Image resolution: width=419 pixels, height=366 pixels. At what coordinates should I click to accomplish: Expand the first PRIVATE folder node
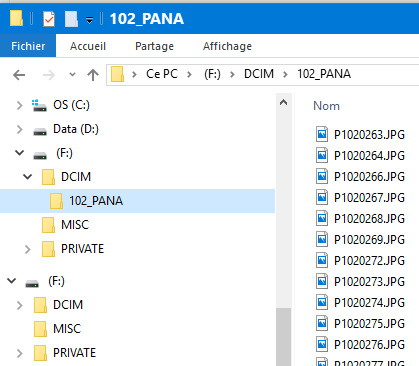click(x=28, y=249)
